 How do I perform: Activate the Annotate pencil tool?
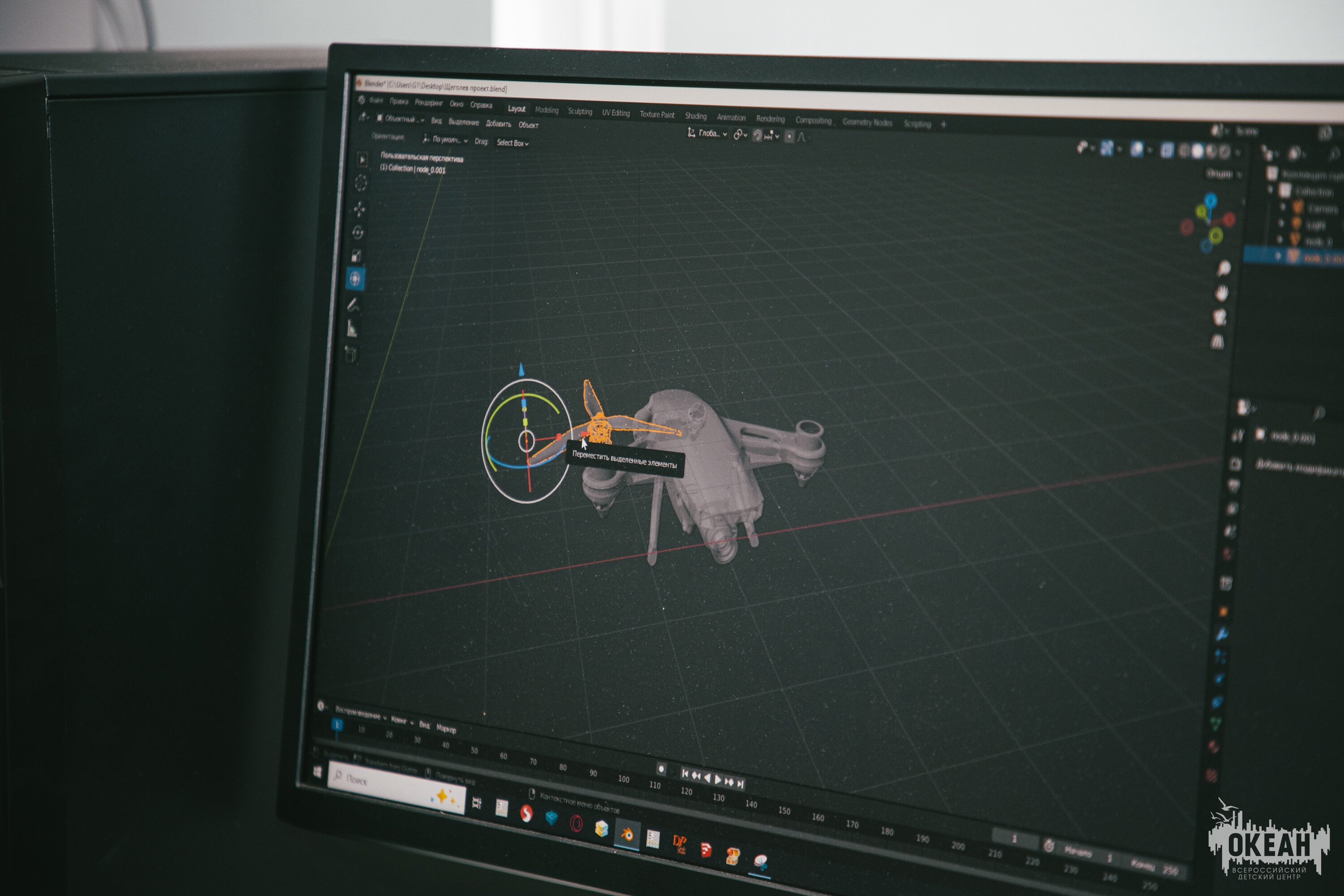pyautogui.click(x=353, y=305)
